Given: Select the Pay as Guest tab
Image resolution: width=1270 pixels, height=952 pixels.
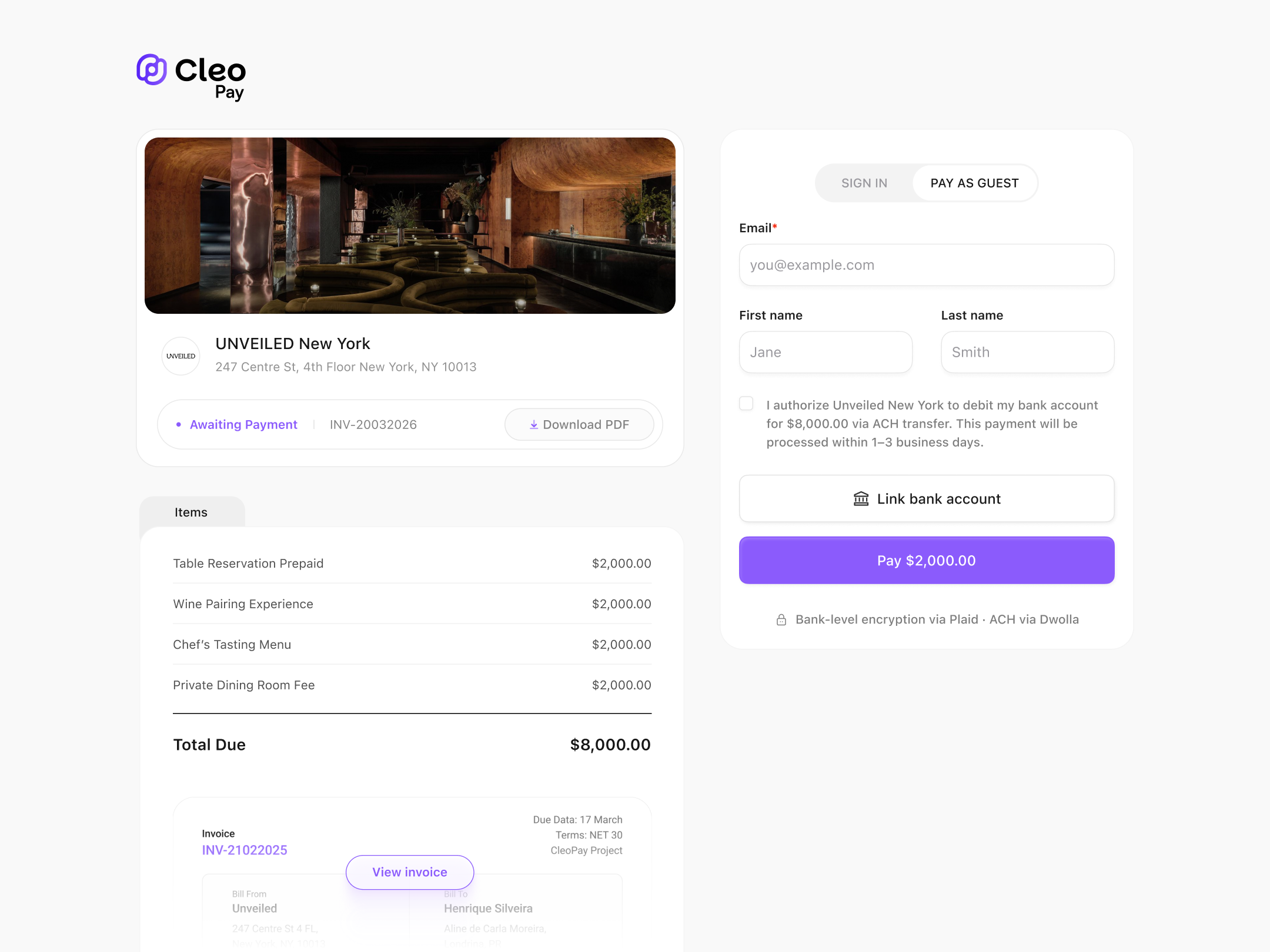Looking at the screenshot, I should [x=974, y=183].
